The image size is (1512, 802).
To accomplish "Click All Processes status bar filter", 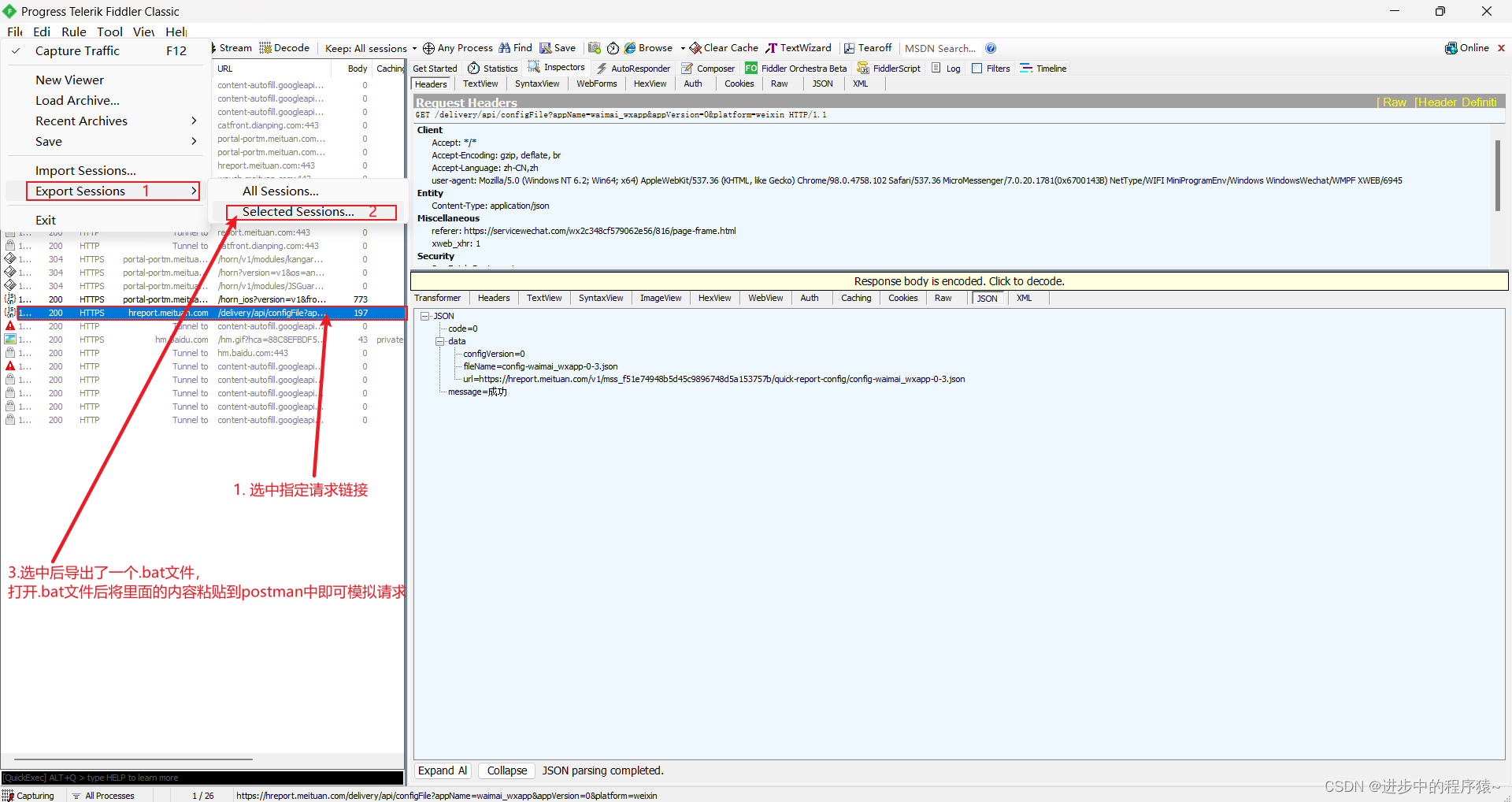I will (103, 796).
